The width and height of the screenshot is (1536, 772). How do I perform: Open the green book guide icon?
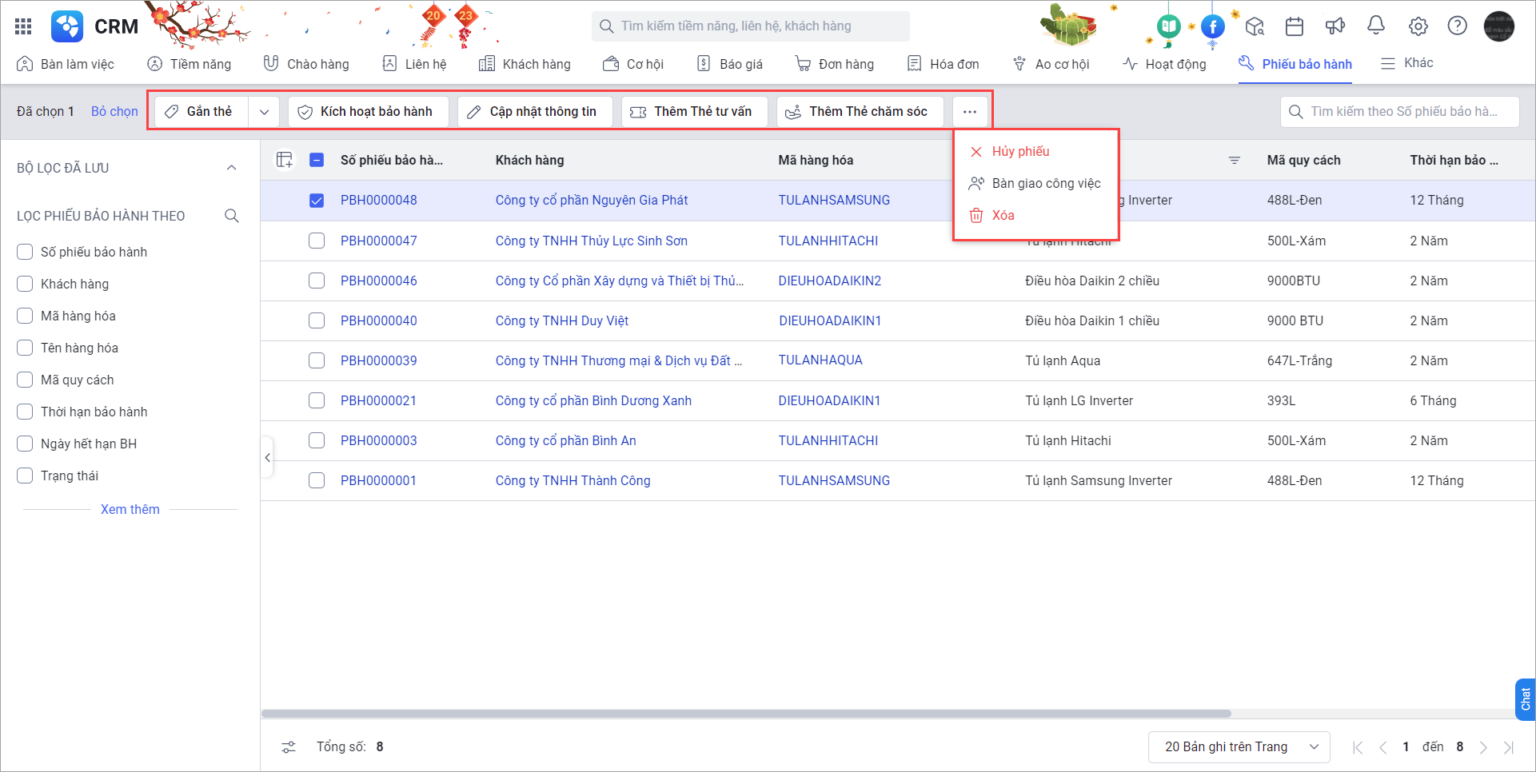coord(1168,26)
